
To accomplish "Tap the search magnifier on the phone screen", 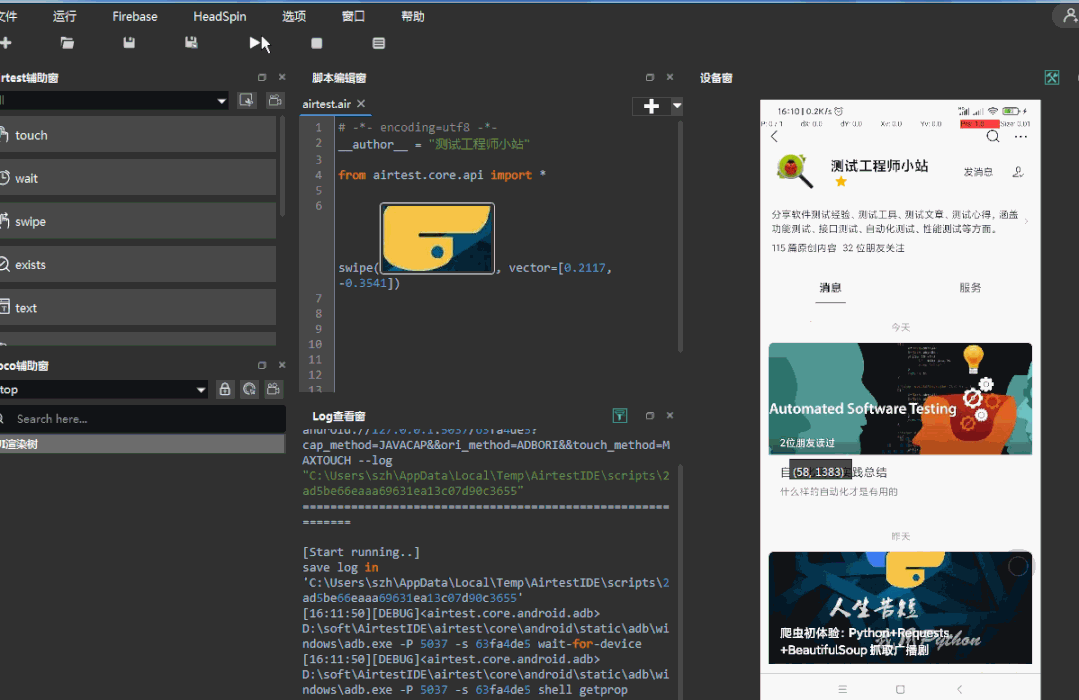I will coord(992,136).
